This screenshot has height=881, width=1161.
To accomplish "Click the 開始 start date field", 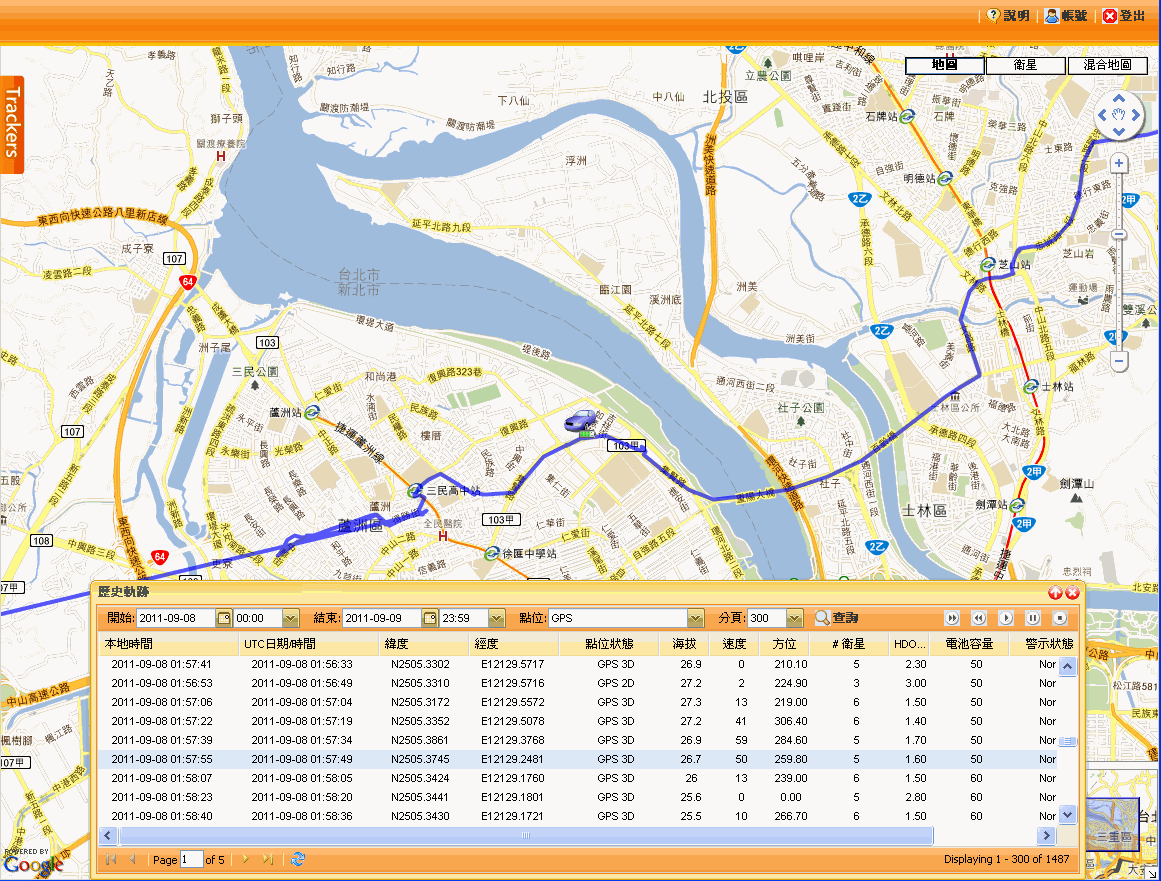I will (176, 618).
